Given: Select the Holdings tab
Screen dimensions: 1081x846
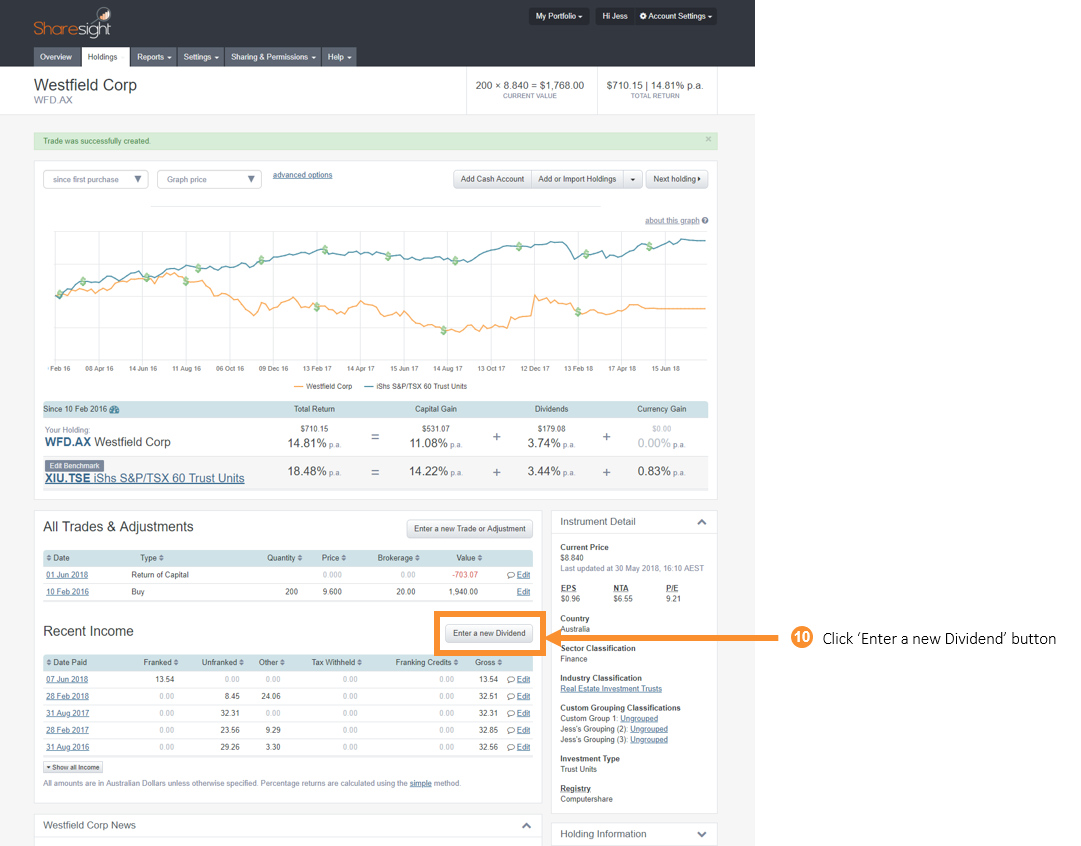Looking at the screenshot, I should coord(103,57).
